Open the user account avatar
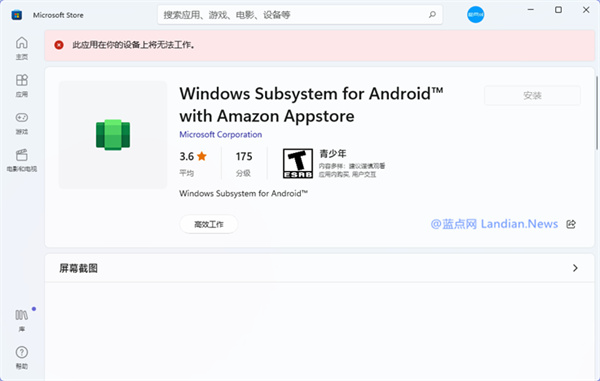 click(475, 15)
